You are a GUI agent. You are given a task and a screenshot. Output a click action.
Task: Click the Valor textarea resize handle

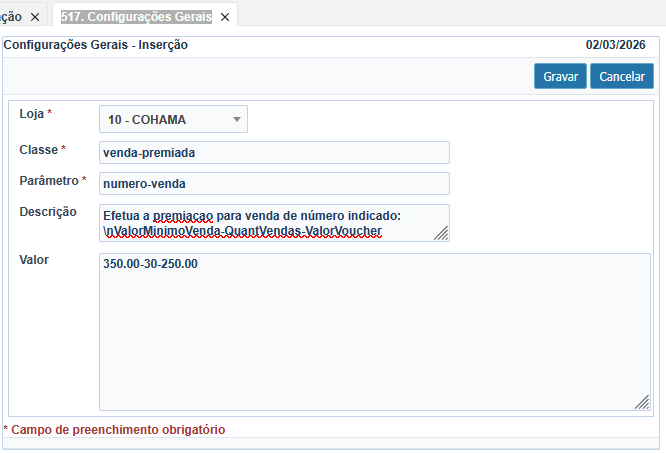pos(642,402)
